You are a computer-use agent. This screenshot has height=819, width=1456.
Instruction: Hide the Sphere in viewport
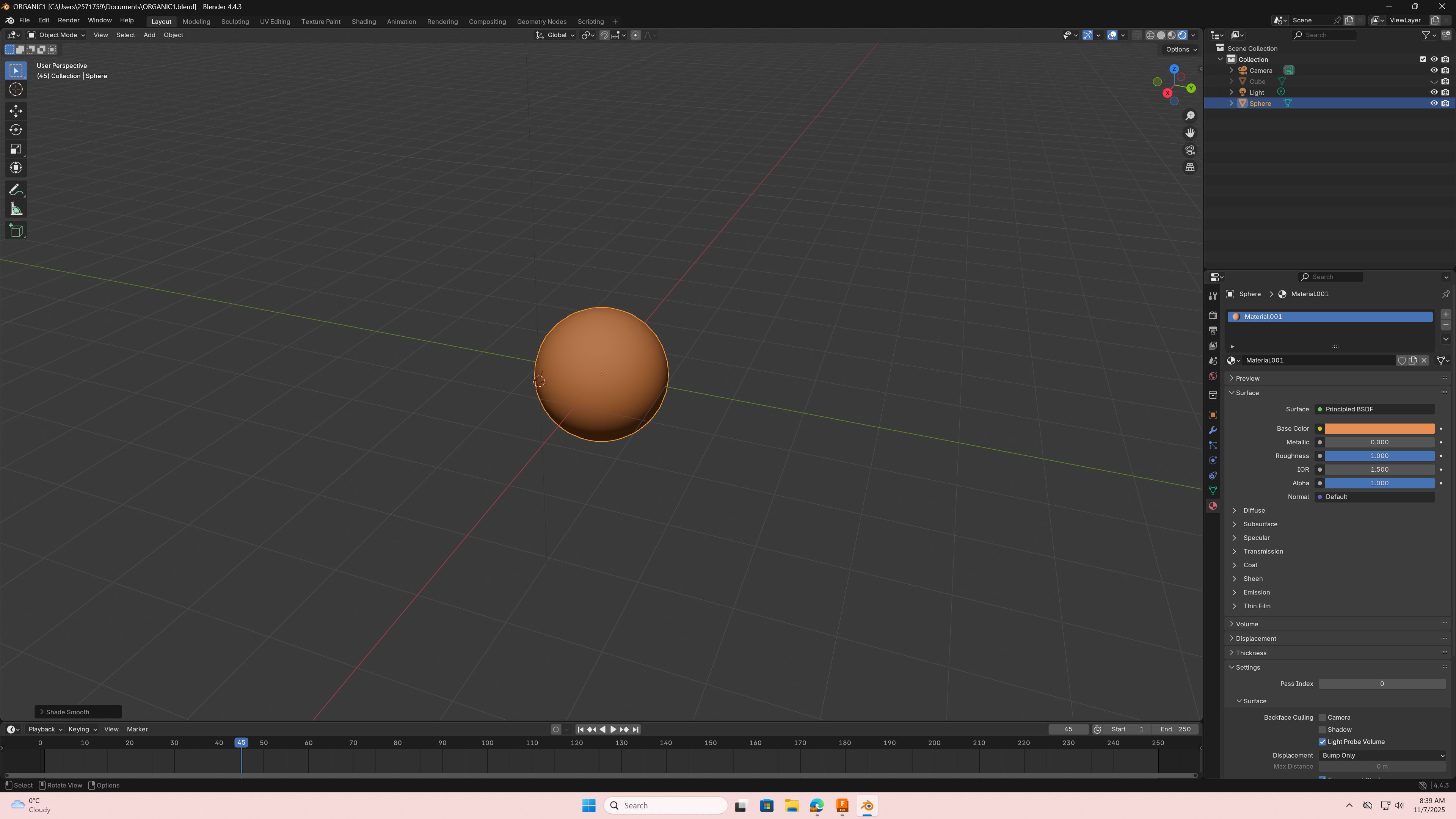point(1434,104)
